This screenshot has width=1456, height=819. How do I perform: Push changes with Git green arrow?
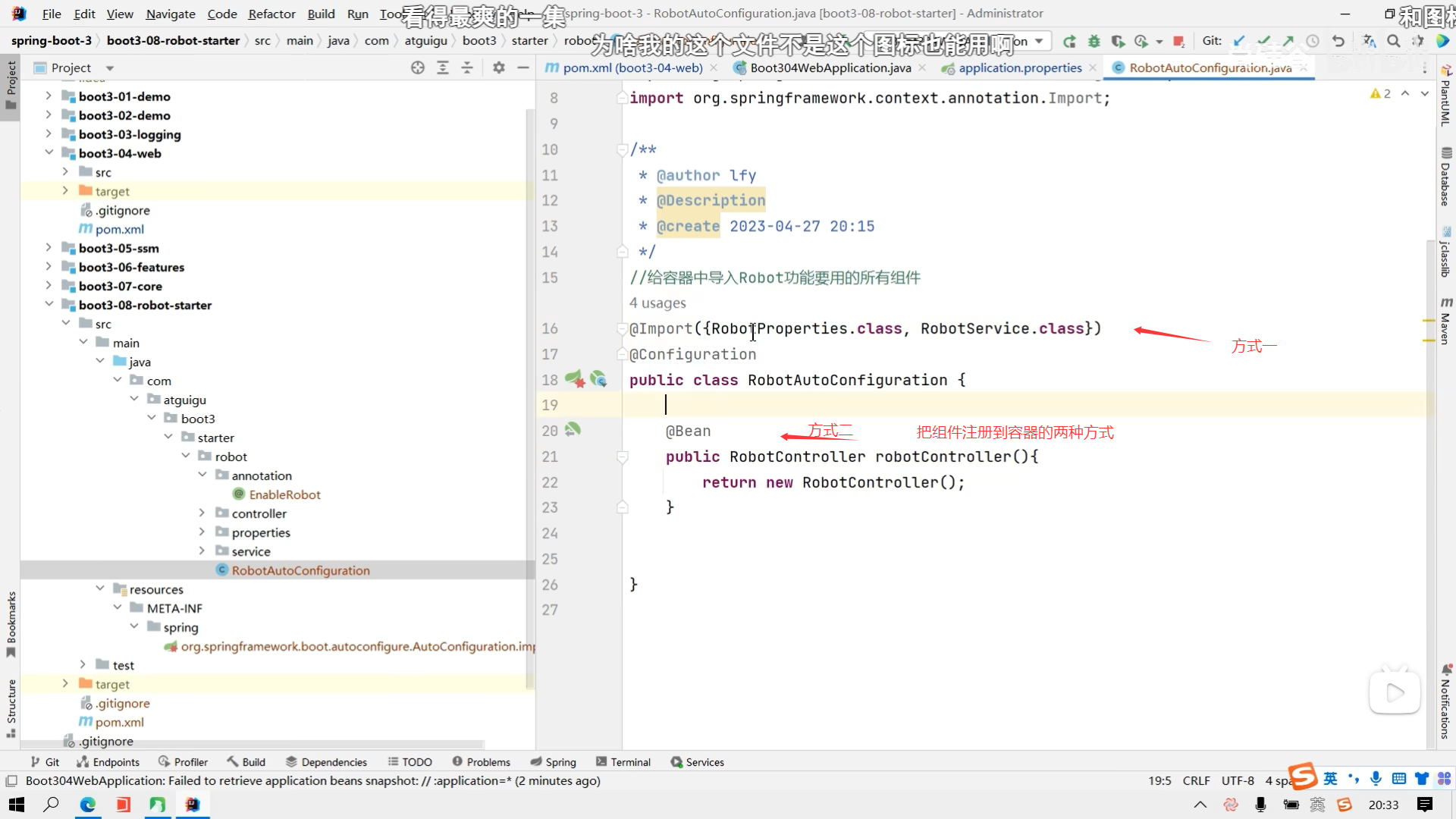click(x=1288, y=41)
